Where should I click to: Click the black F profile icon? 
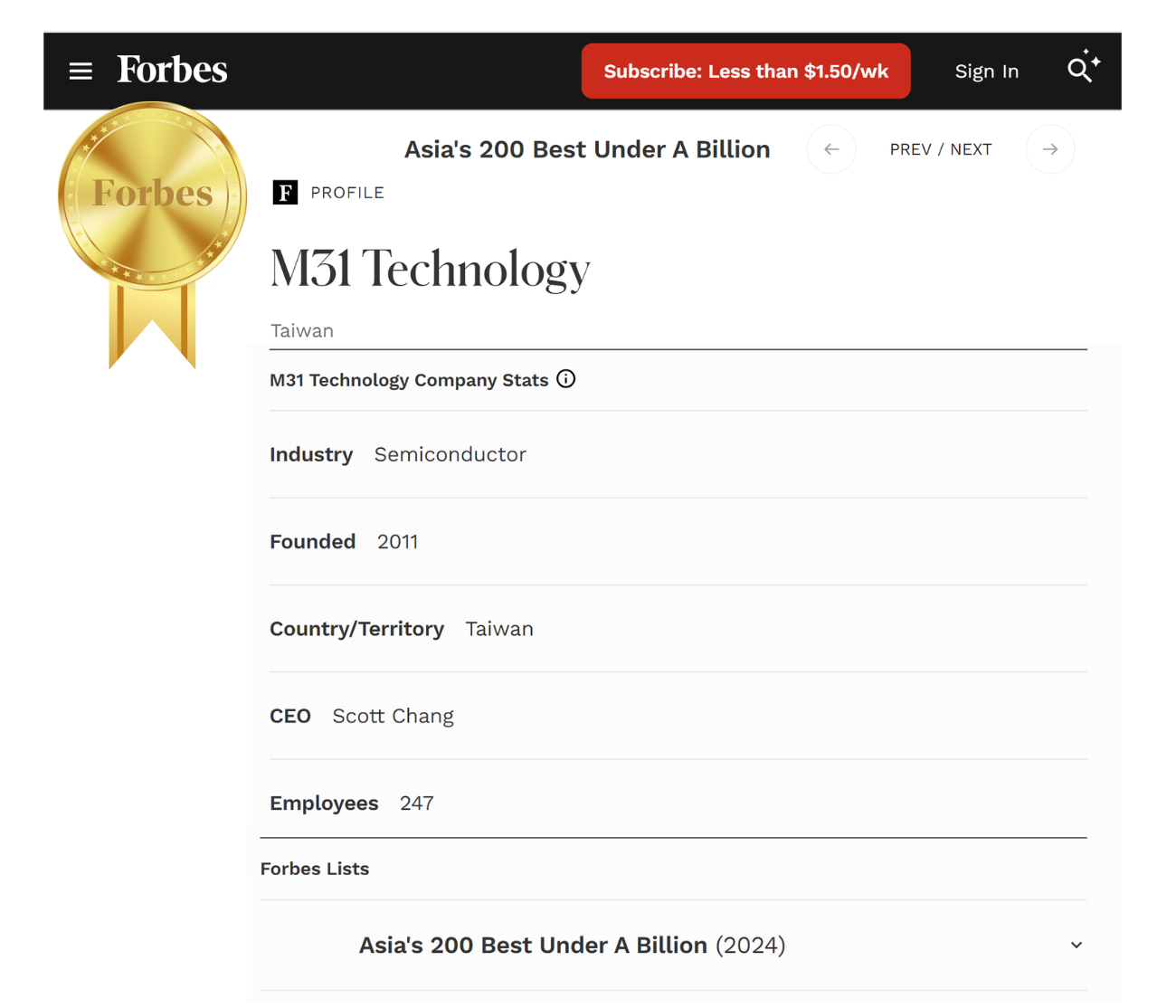(x=285, y=193)
